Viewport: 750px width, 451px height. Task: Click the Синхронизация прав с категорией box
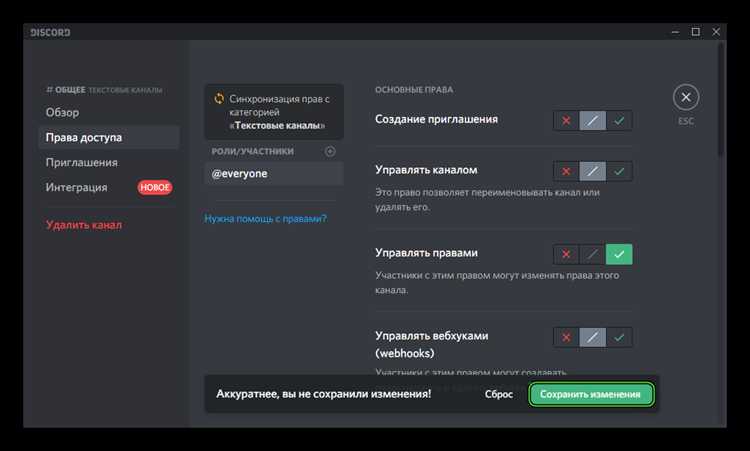click(274, 112)
